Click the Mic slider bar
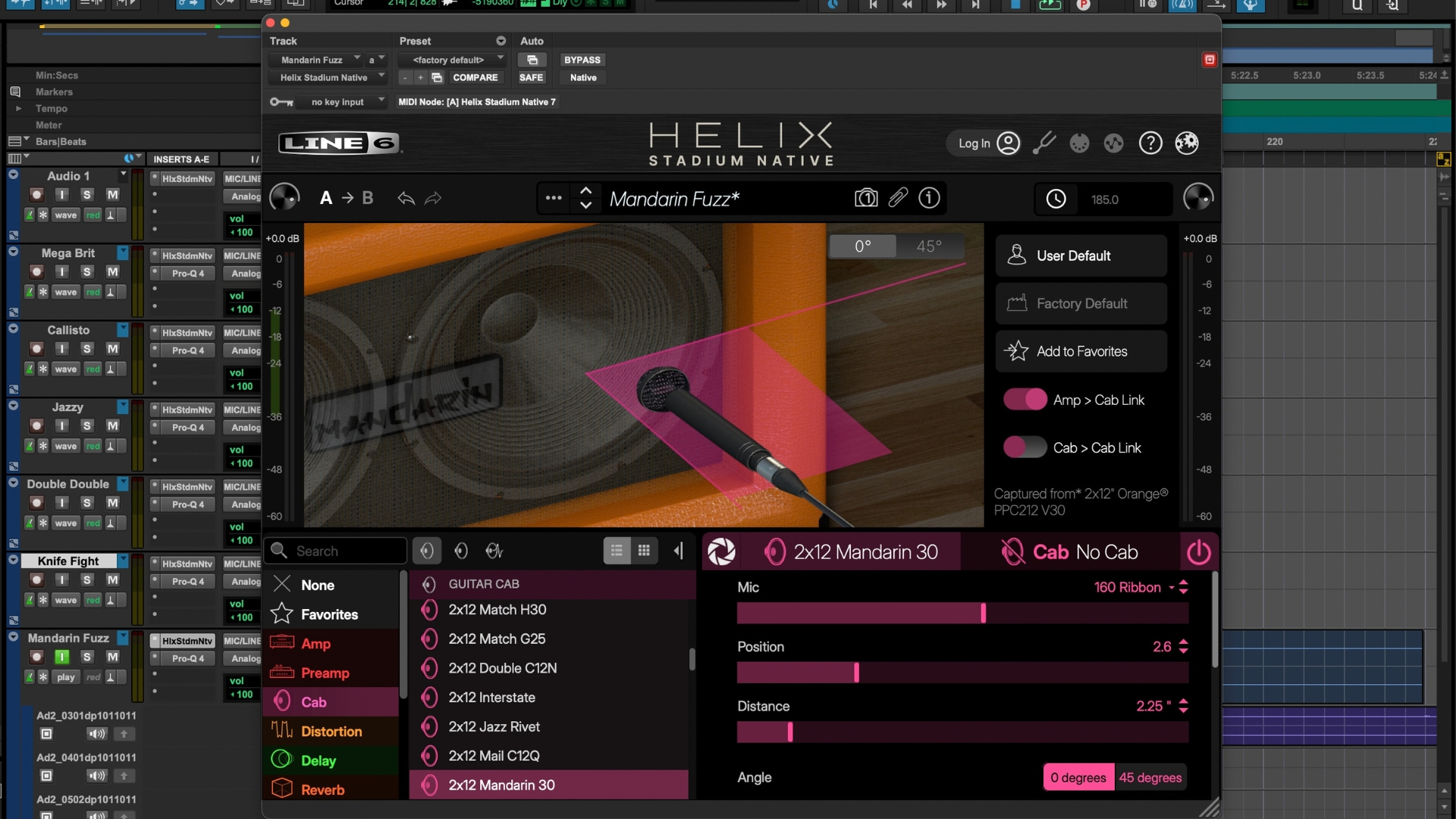 pyautogui.click(x=962, y=613)
